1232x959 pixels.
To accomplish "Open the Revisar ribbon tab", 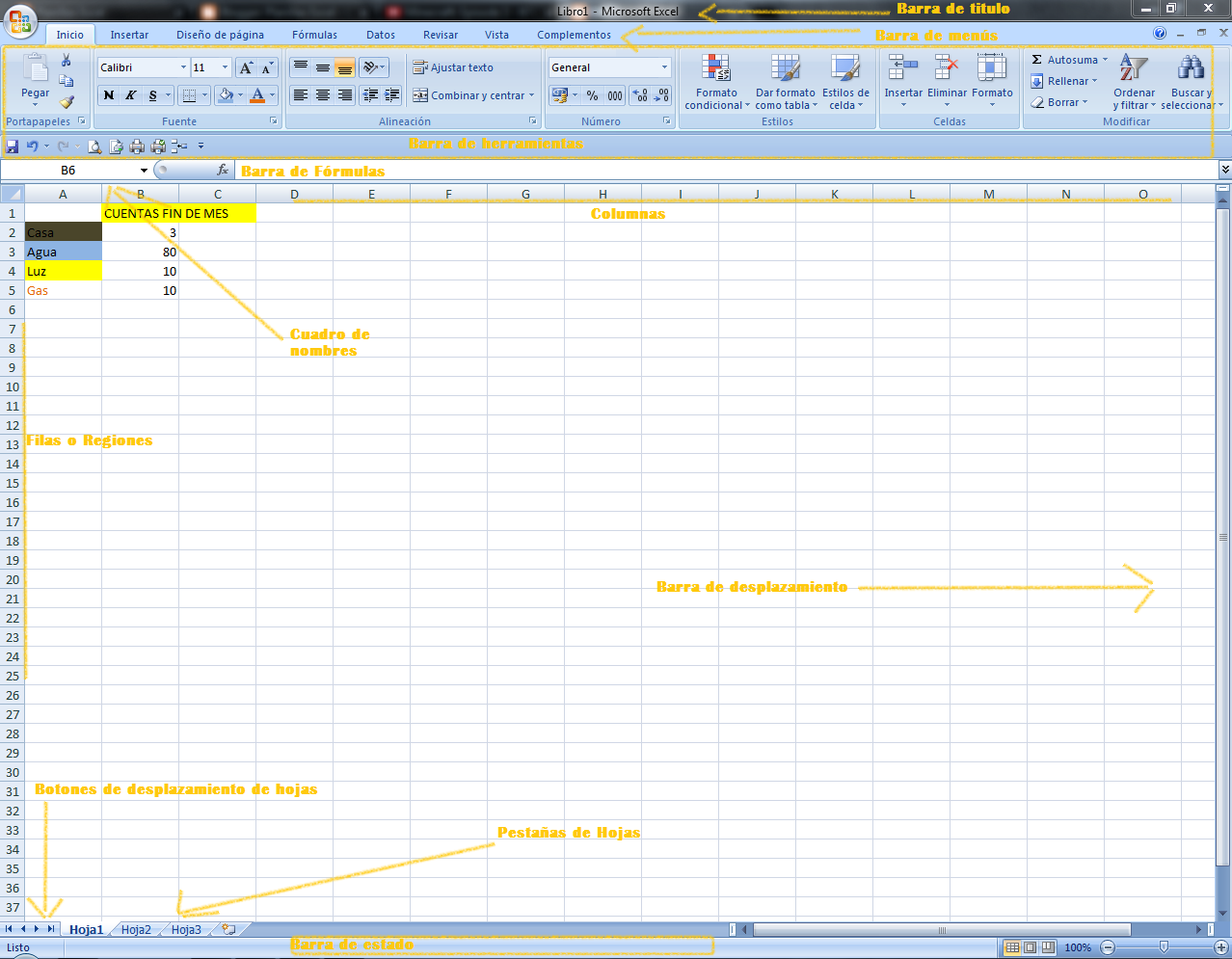I will point(440,34).
